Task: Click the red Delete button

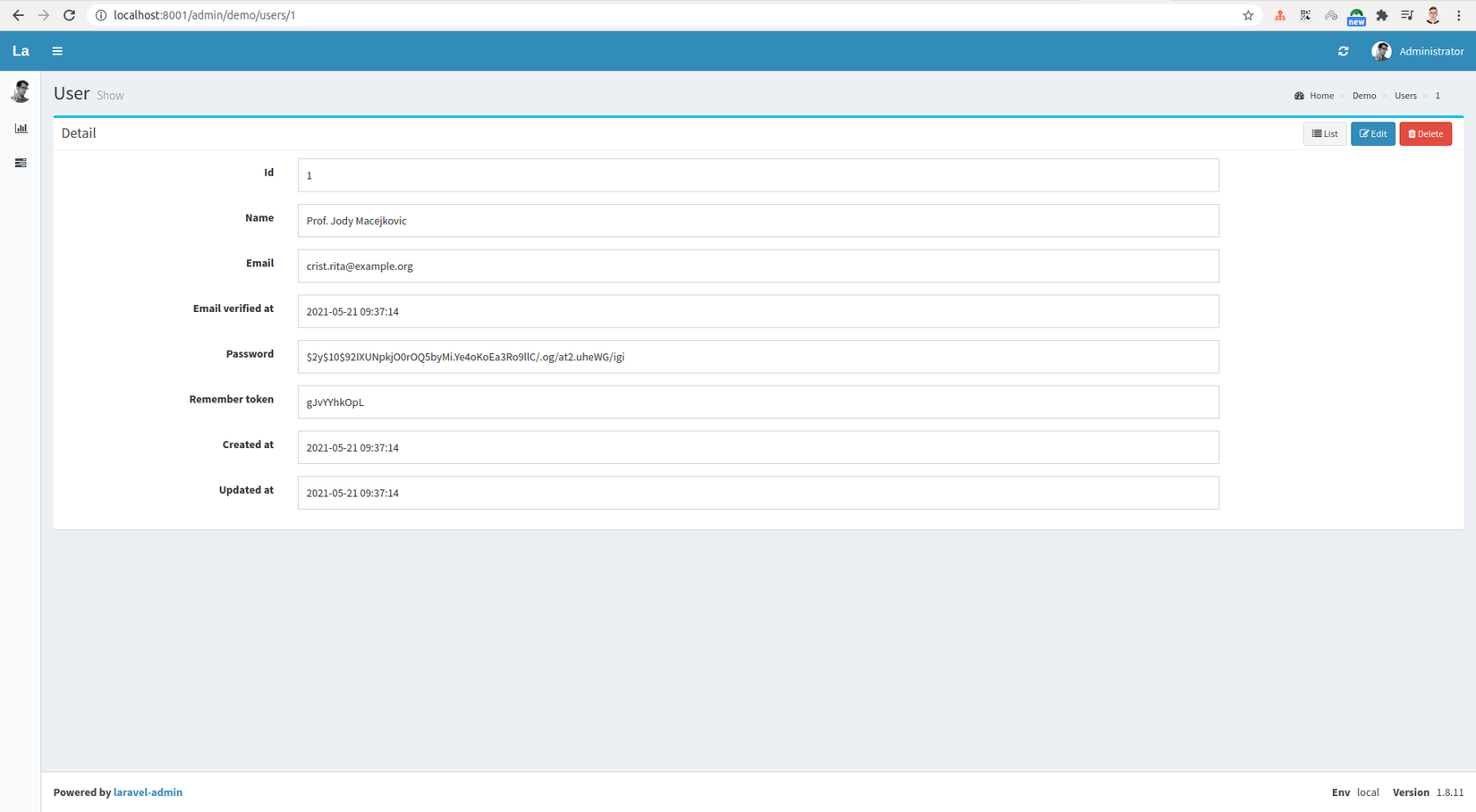Action: (x=1426, y=134)
